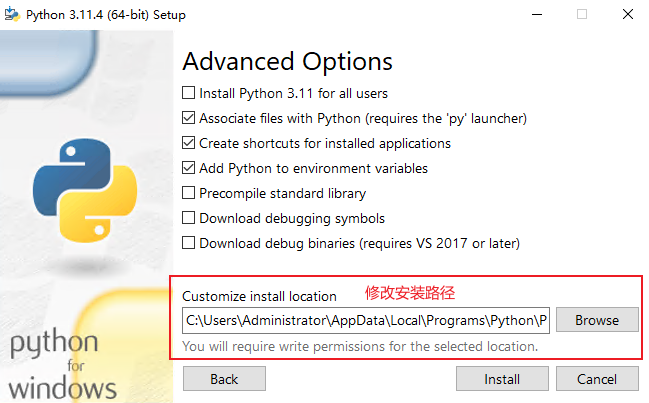Click the disabled maximize window button

pyautogui.click(x=582, y=14)
